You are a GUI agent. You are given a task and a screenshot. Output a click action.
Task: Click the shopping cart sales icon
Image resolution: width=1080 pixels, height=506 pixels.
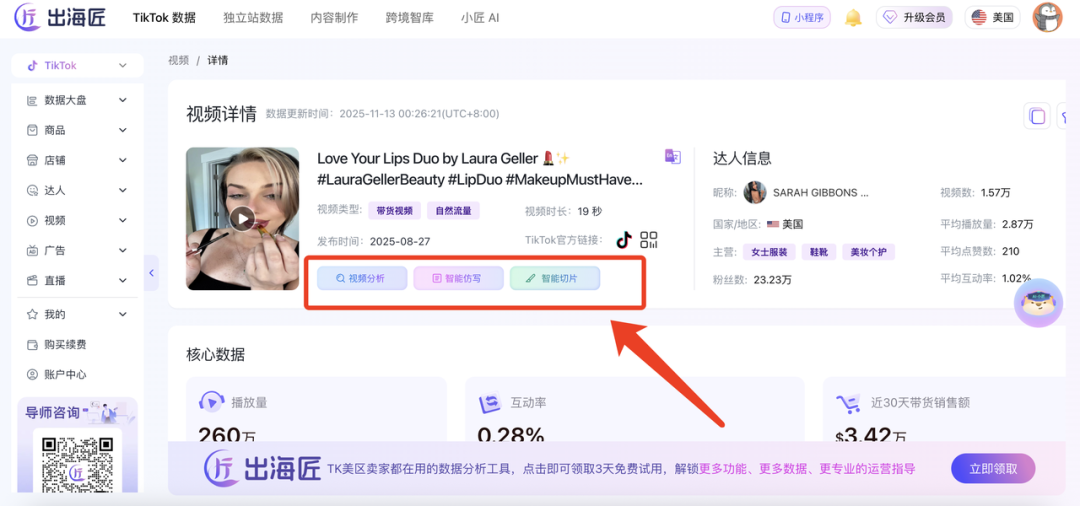[849, 402]
